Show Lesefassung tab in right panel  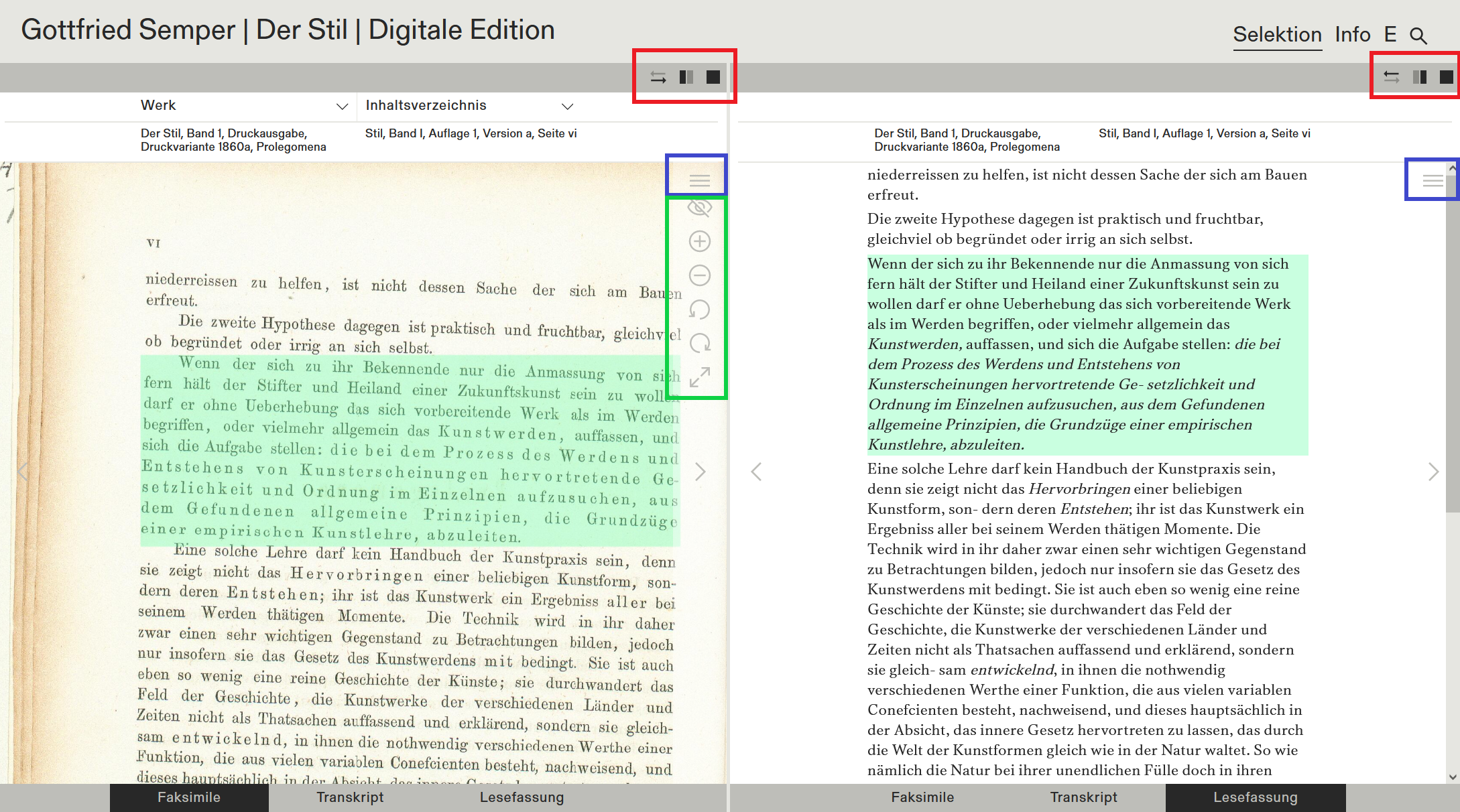click(x=1256, y=797)
